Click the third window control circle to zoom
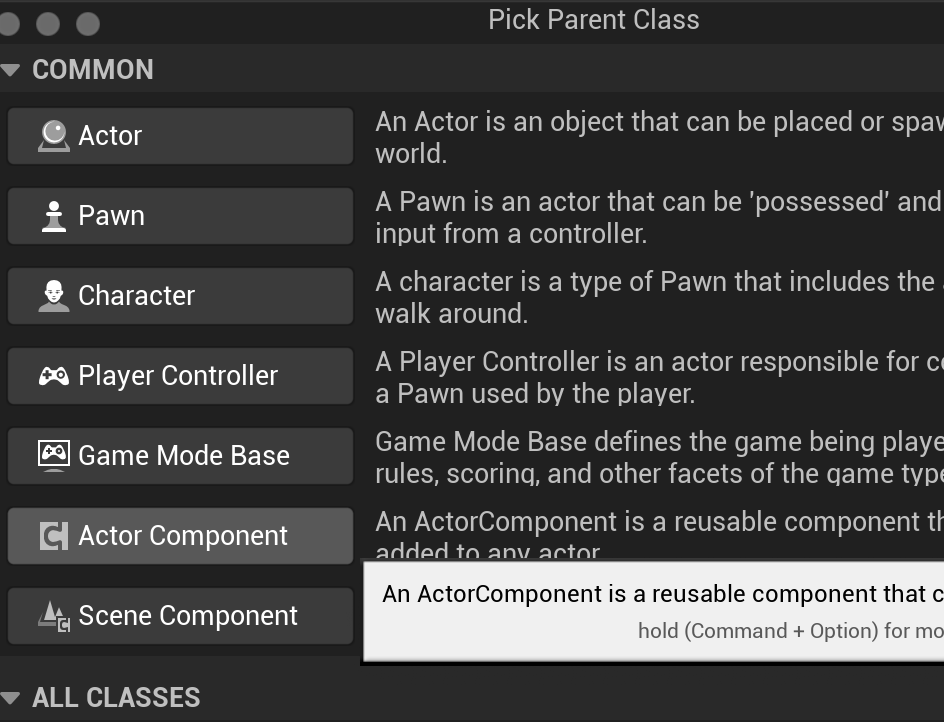Viewport: 944px width, 722px height. 88,23
